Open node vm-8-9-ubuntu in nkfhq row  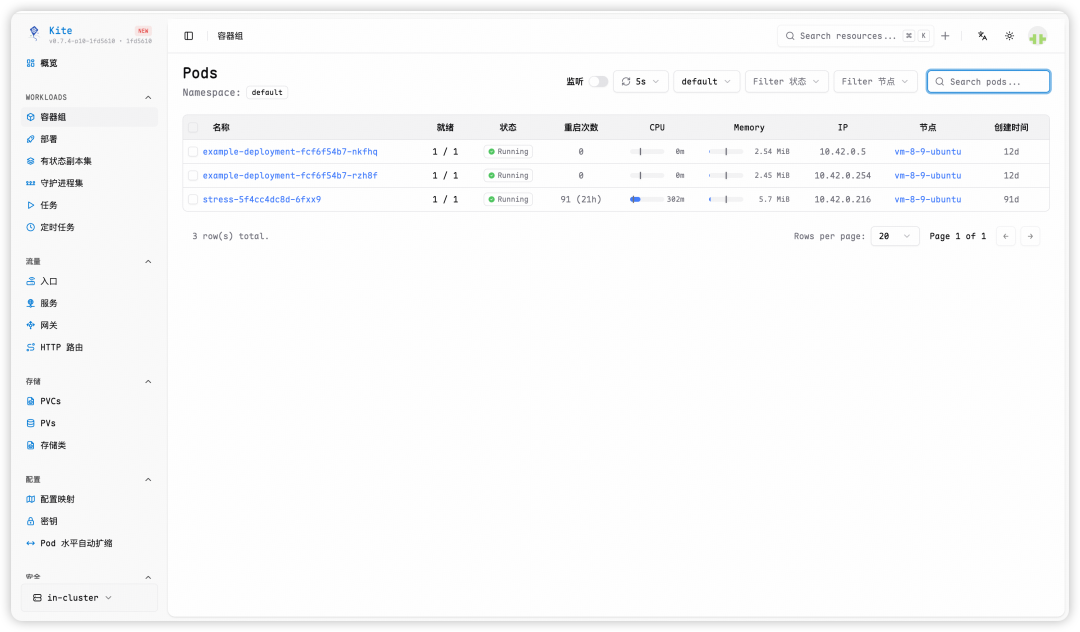pyautogui.click(x=928, y=151)
